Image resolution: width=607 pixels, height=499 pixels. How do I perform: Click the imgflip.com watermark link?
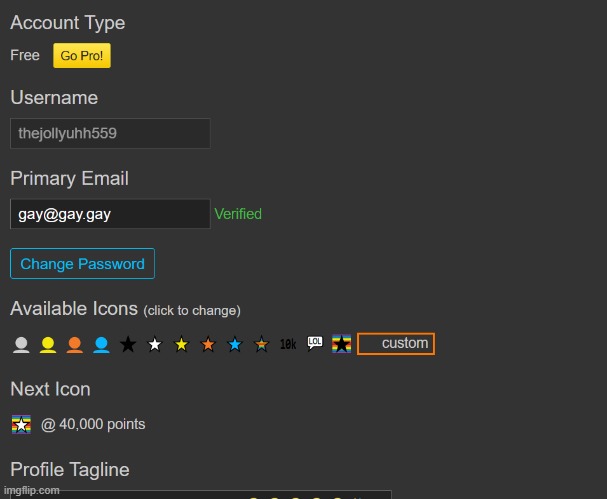(31, 490)
